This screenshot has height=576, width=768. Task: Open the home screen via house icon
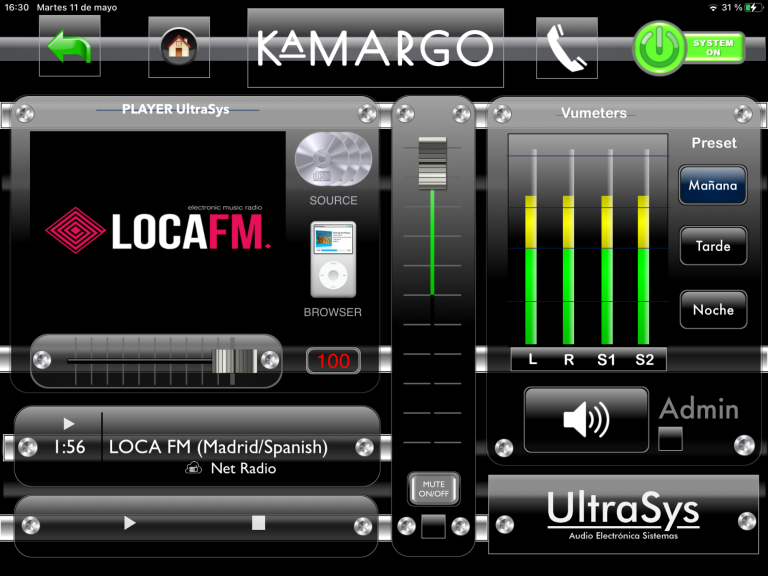point(179,48)
